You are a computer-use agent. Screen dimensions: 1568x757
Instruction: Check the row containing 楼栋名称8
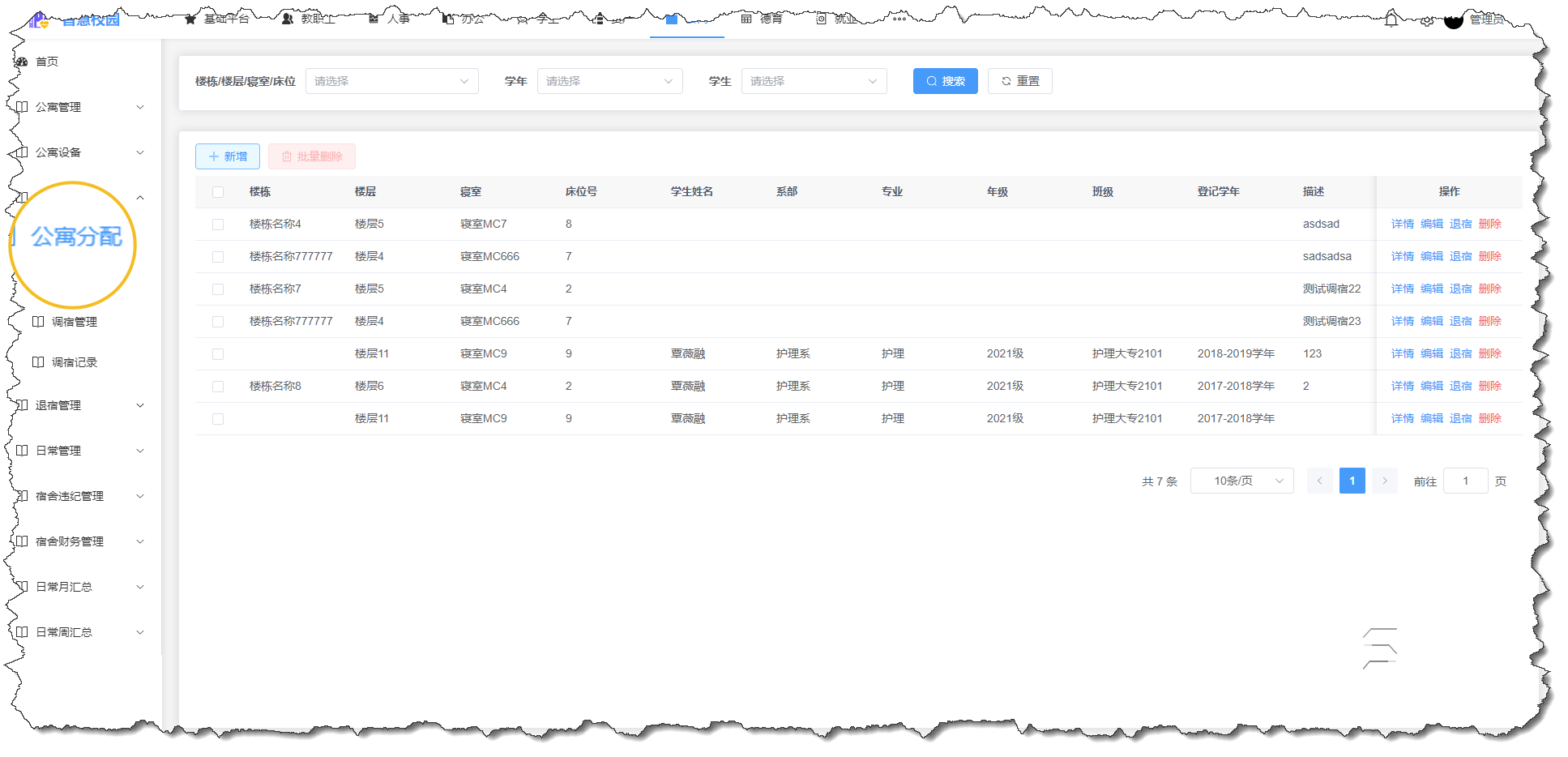(x=217, y=386)
